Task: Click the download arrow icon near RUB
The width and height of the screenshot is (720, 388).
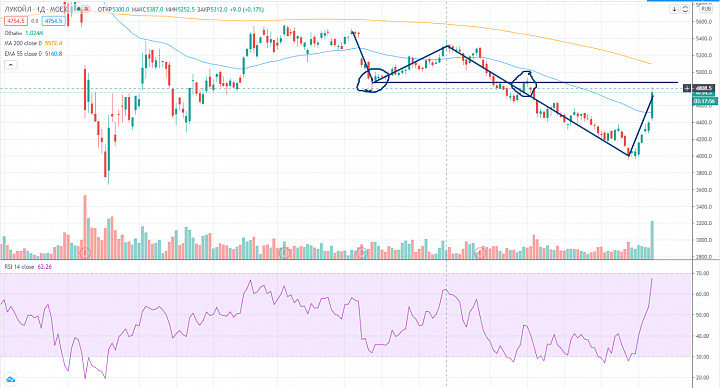Action: click(x=674, y=9)
